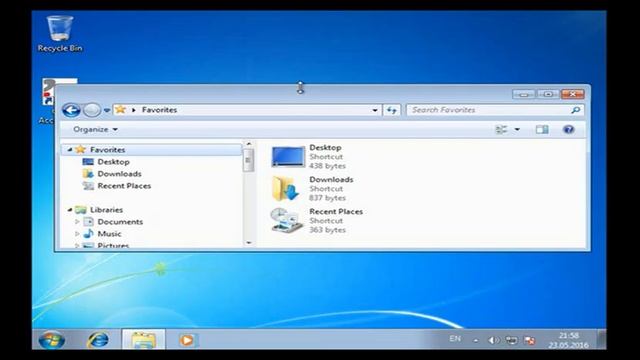Click the "837 bytes" size text

click(x=327, y=198)
